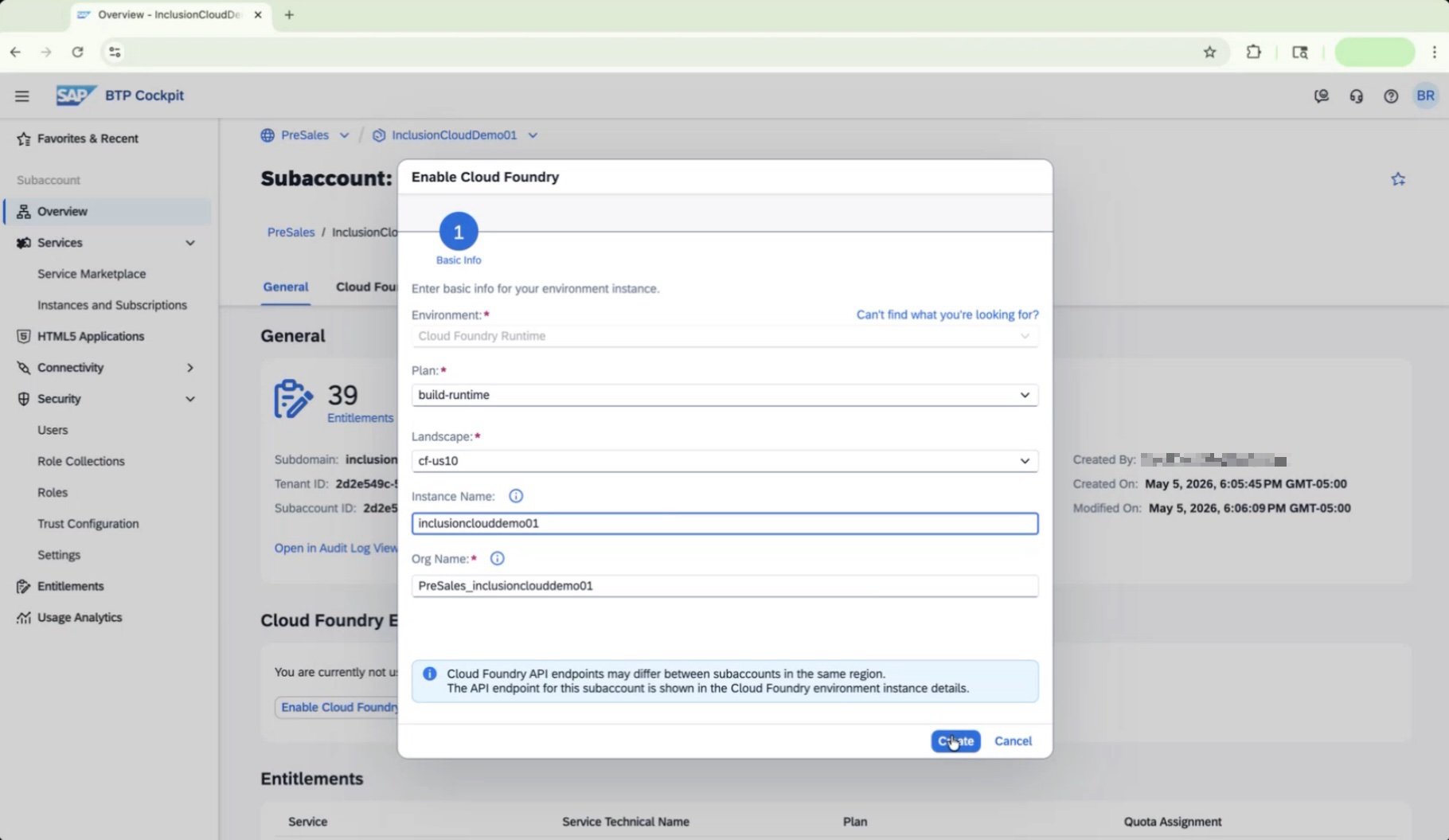Click the Service column header
The height and width of the screenshot is (840, 1449).
point(307,822)
